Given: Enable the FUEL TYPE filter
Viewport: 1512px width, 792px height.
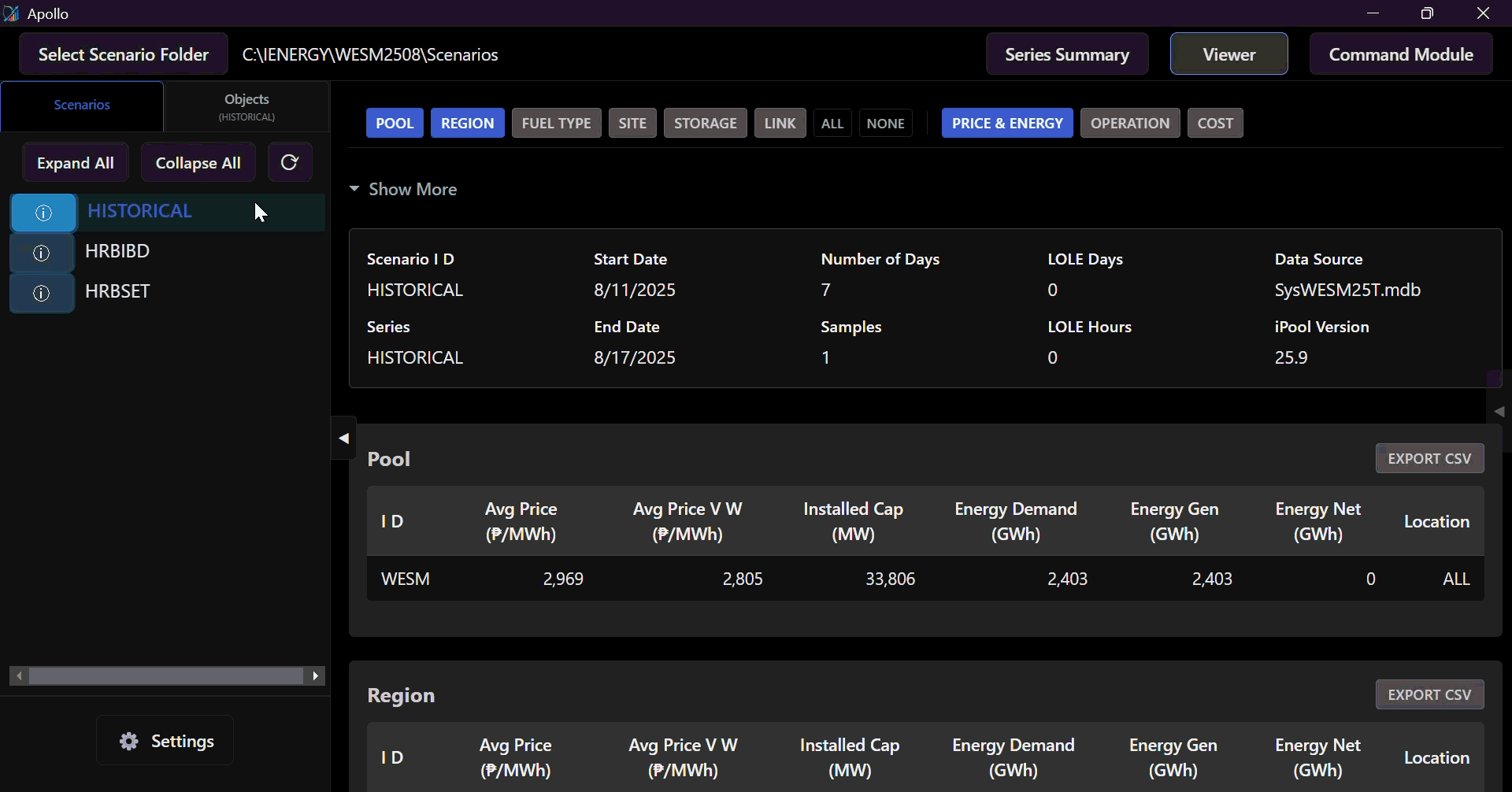Looking at the screenshot, I should tap(556, 123).
